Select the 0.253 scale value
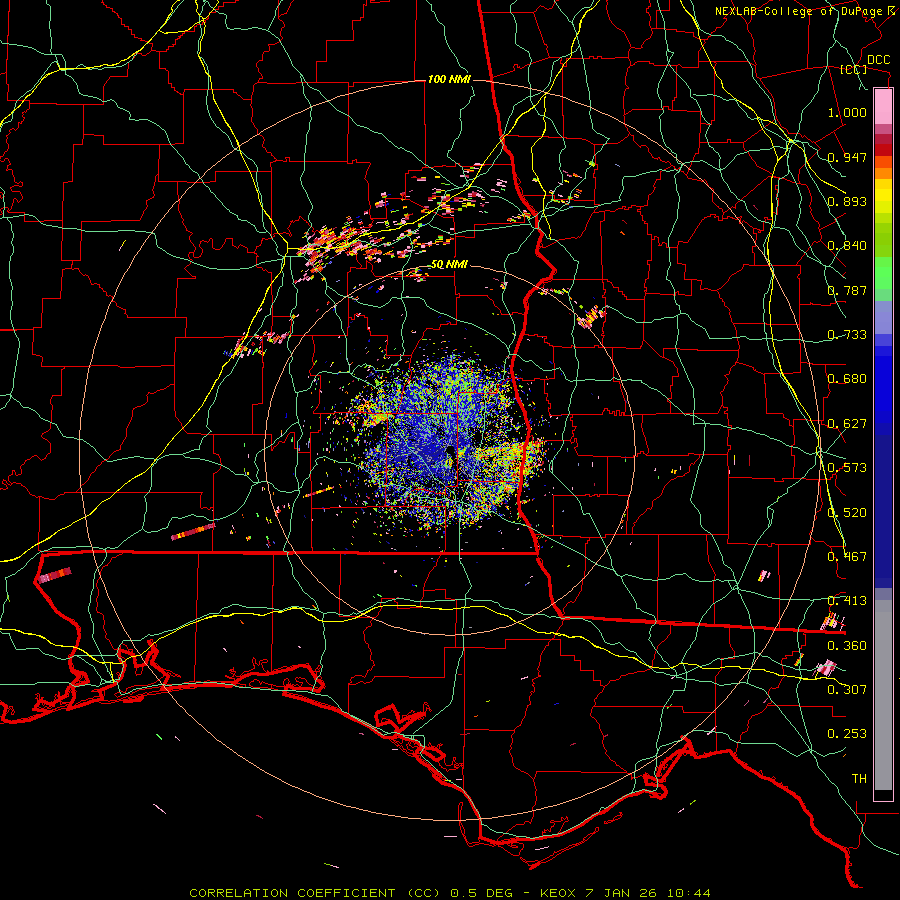The height and width of the screenshot is (900, 900). [847, 734]
